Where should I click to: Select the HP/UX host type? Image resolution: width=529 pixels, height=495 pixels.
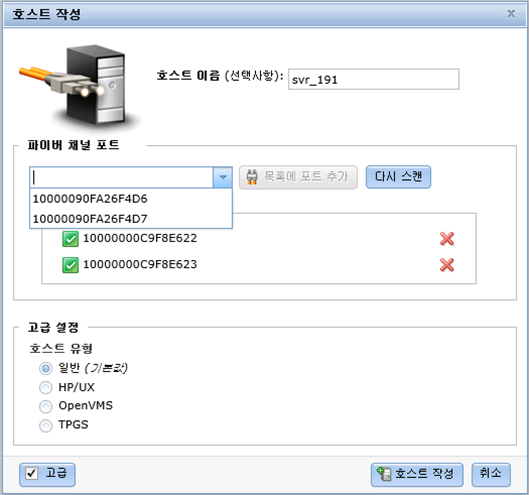[46, 387]
